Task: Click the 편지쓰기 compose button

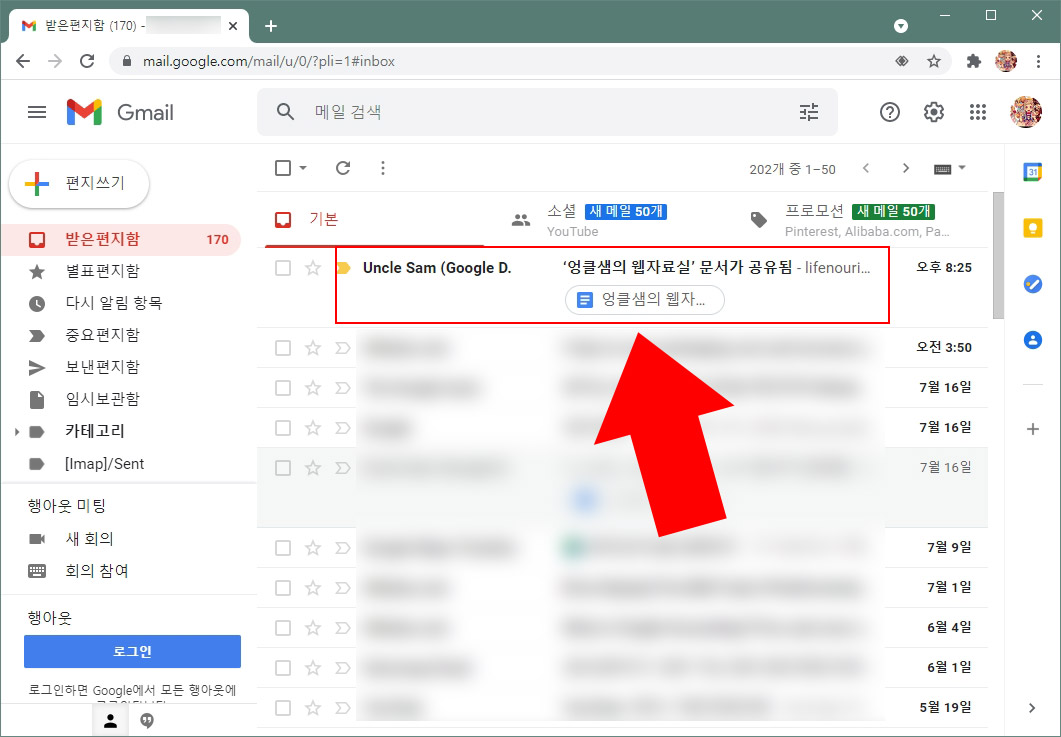Action: [79, 184]
